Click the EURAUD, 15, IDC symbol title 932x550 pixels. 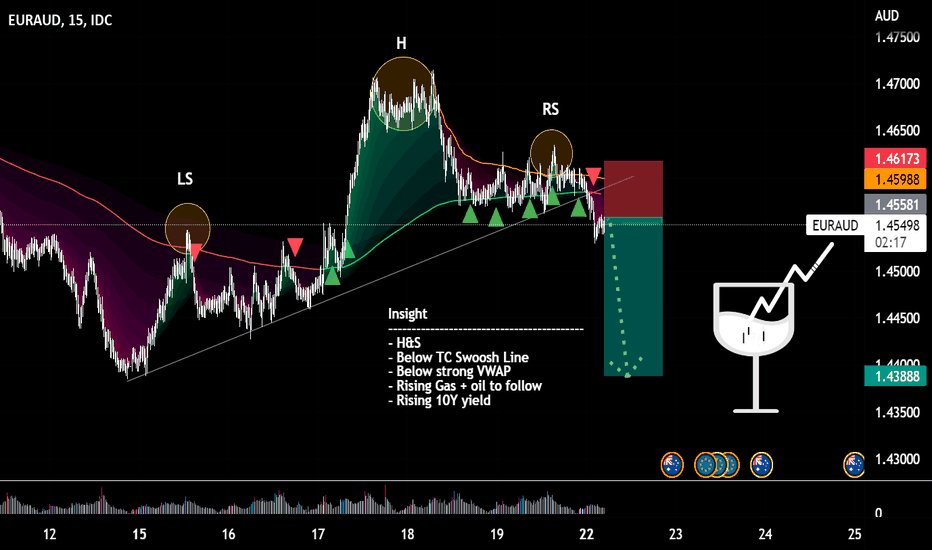pos(60,20)
